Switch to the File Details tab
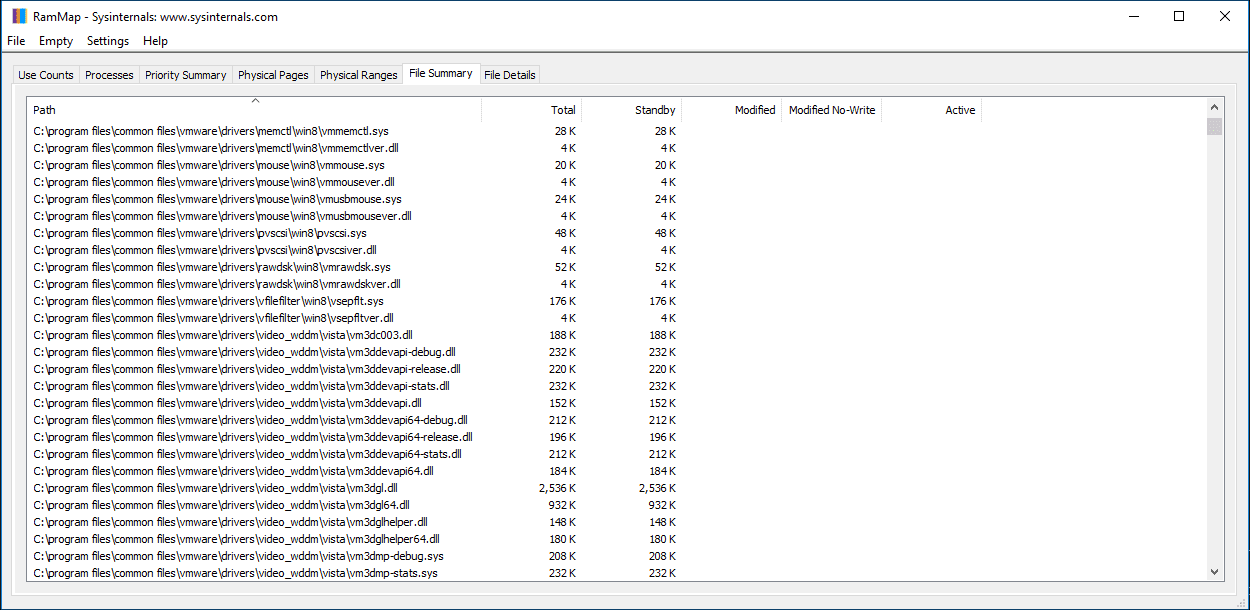 (x=510, y=74)
